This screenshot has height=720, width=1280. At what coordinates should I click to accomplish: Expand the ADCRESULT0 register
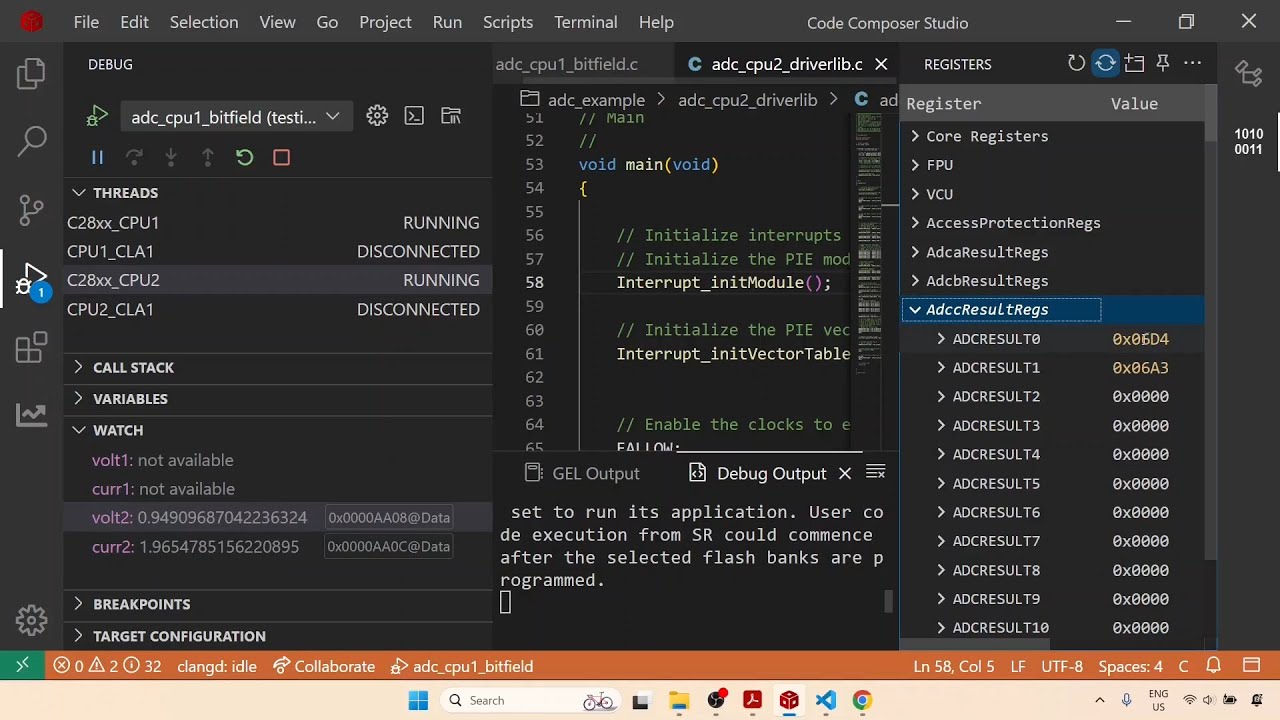(941, 339)
